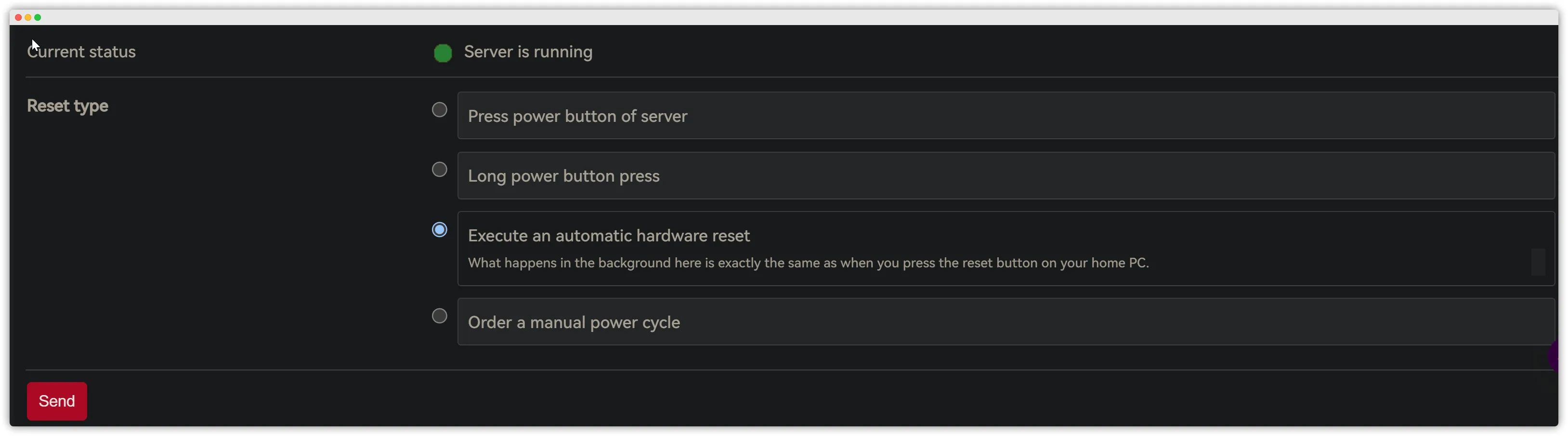This screenshot has height=436, width=1568.
Task: Click the "Reset type" label
Action: (67, 106)
